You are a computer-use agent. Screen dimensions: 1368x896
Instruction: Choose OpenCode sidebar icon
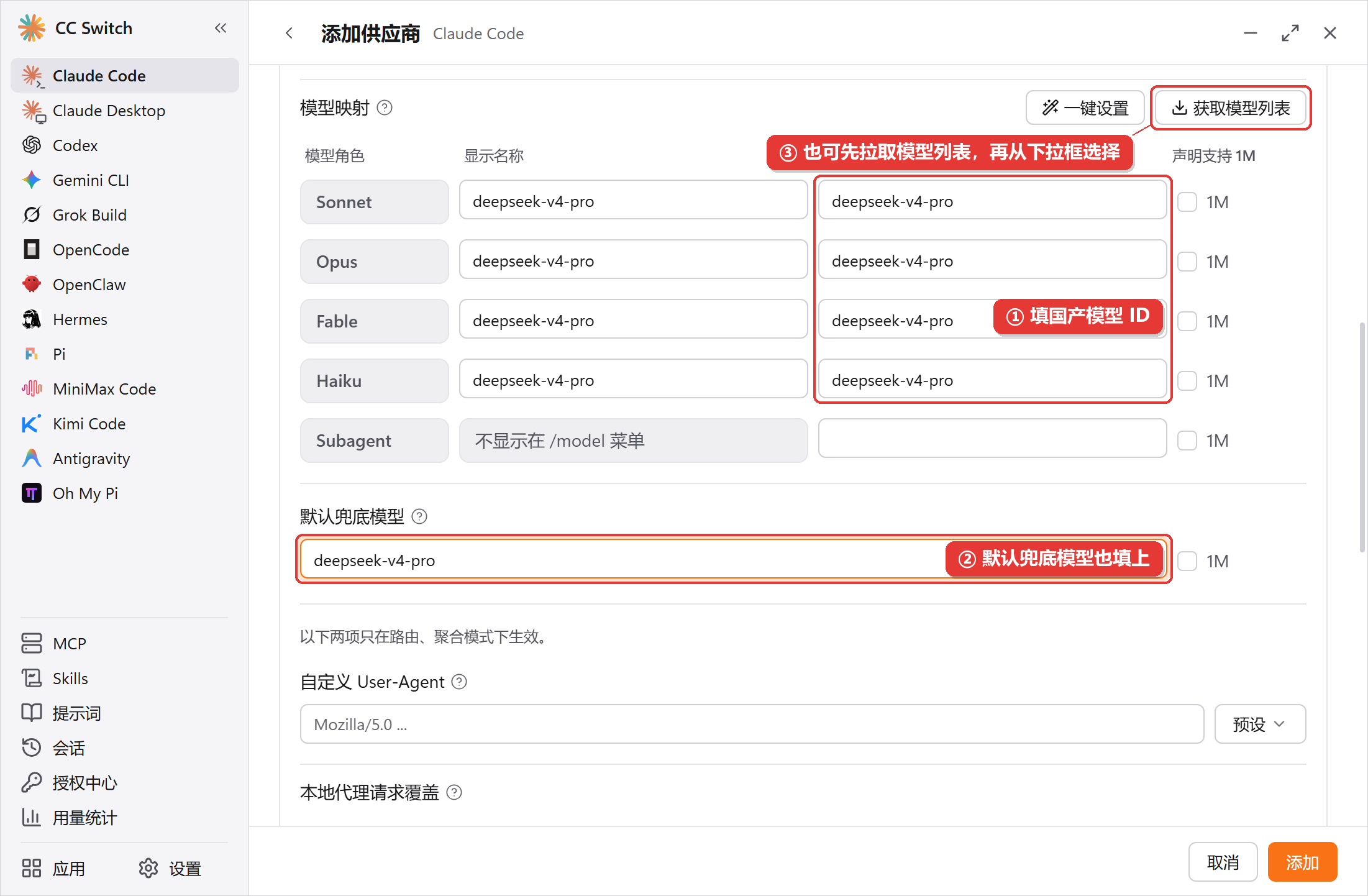(x=32, y=250)
